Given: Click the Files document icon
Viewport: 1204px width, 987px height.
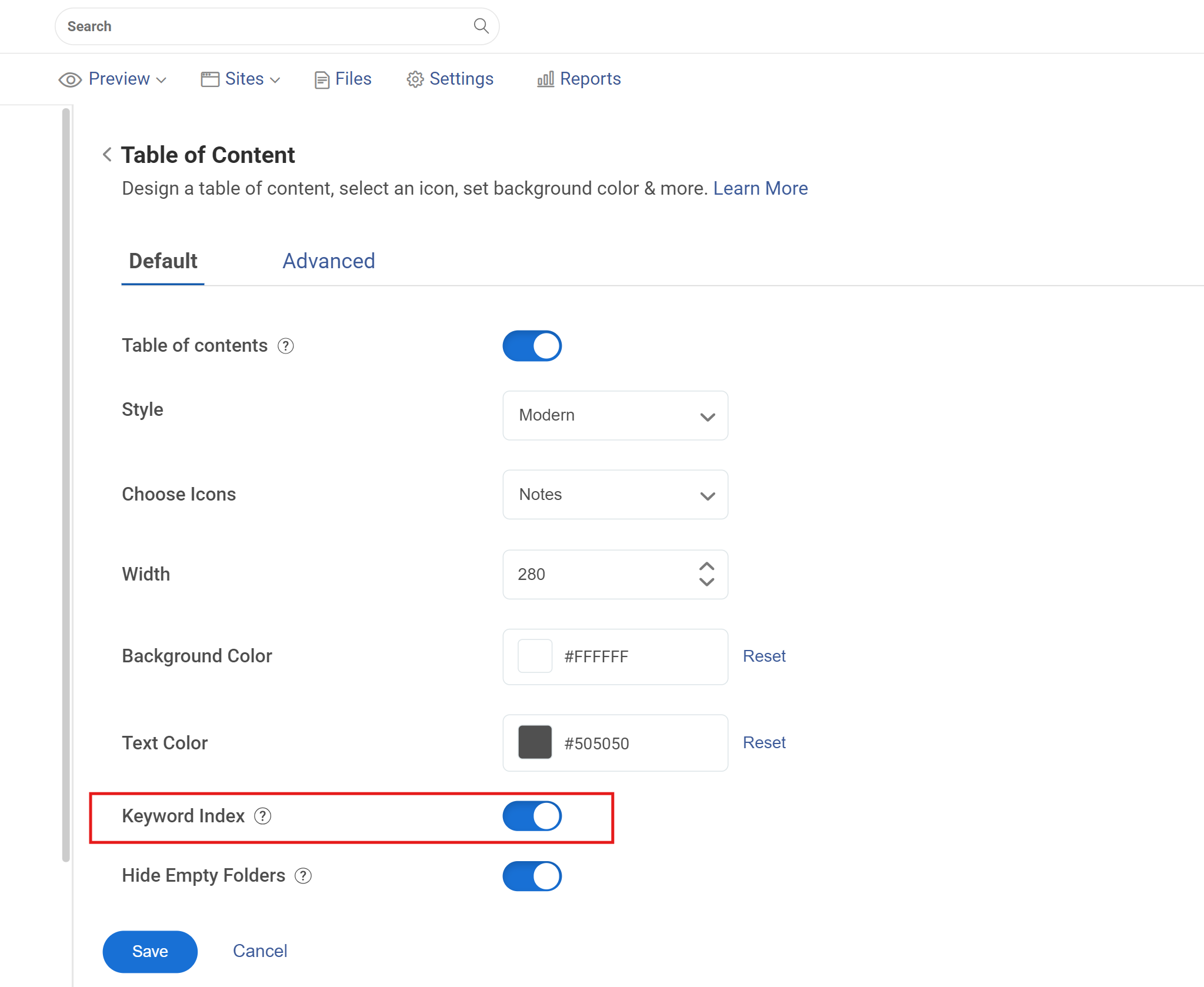Looking at the screenshot, I should coord(322,79).
